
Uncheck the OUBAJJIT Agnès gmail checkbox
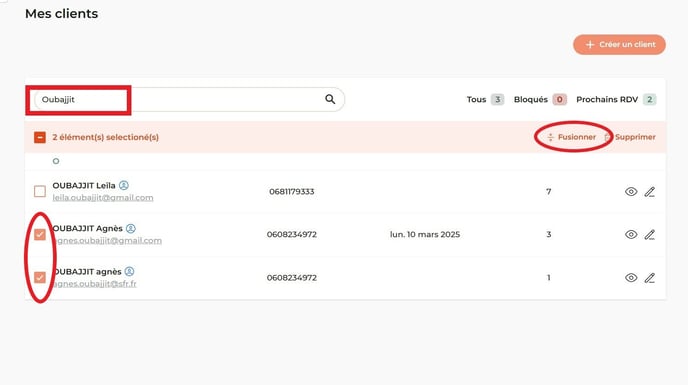tap(40, 234)
